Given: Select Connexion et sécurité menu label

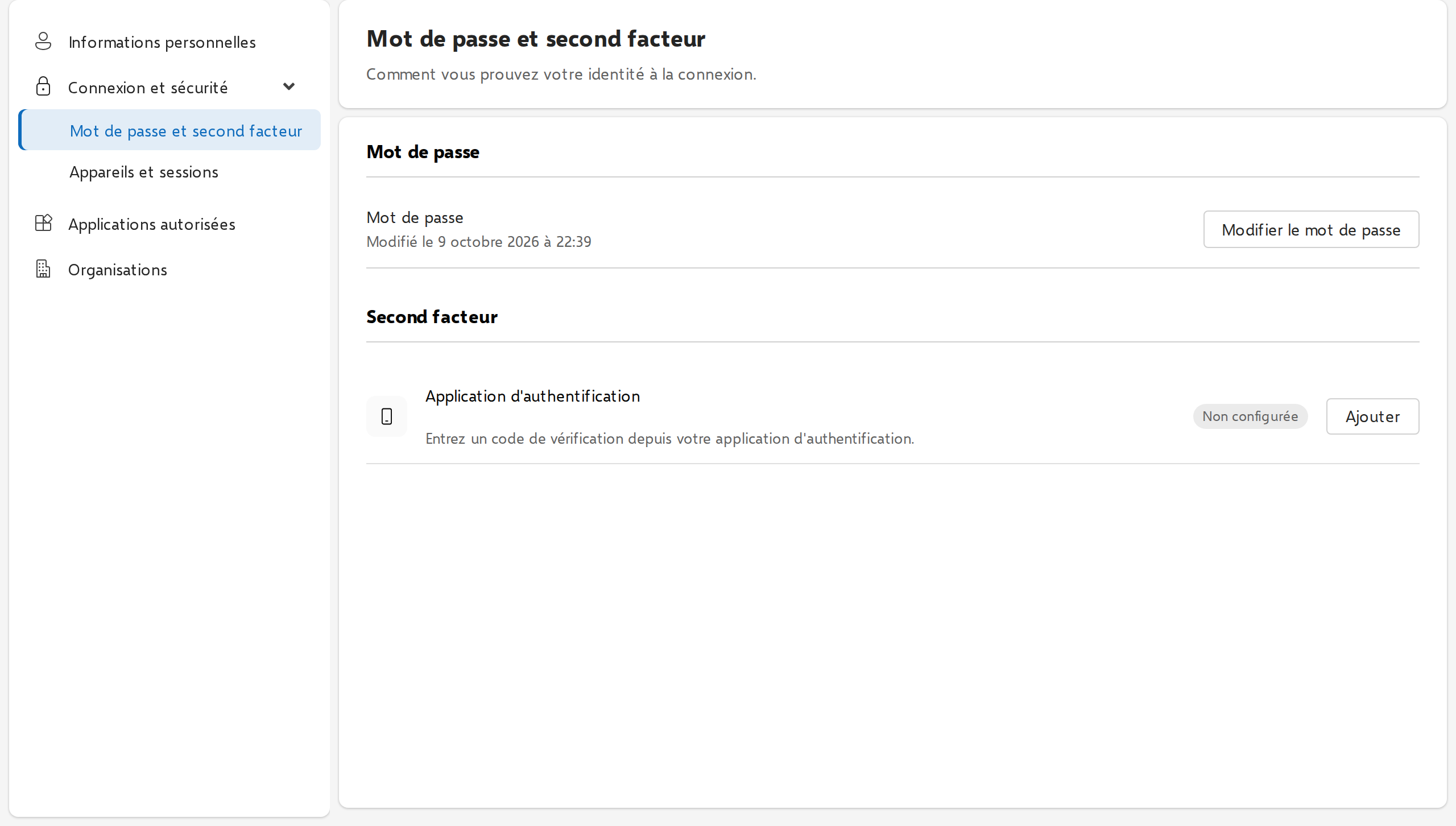Looking at the screenshot, I should point(148,88).
